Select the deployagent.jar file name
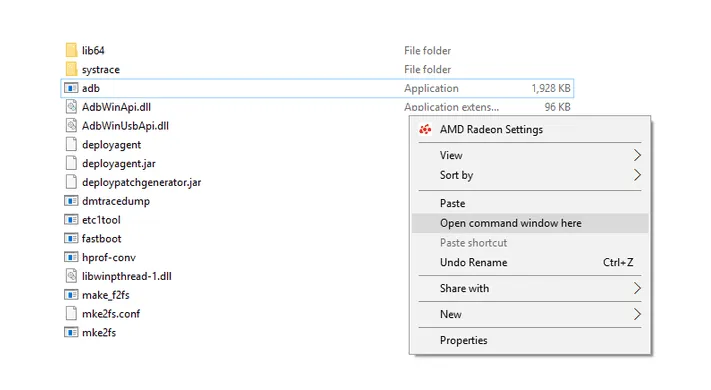The width and height of the screenshot is (711, 390). (x=119, y=164)
